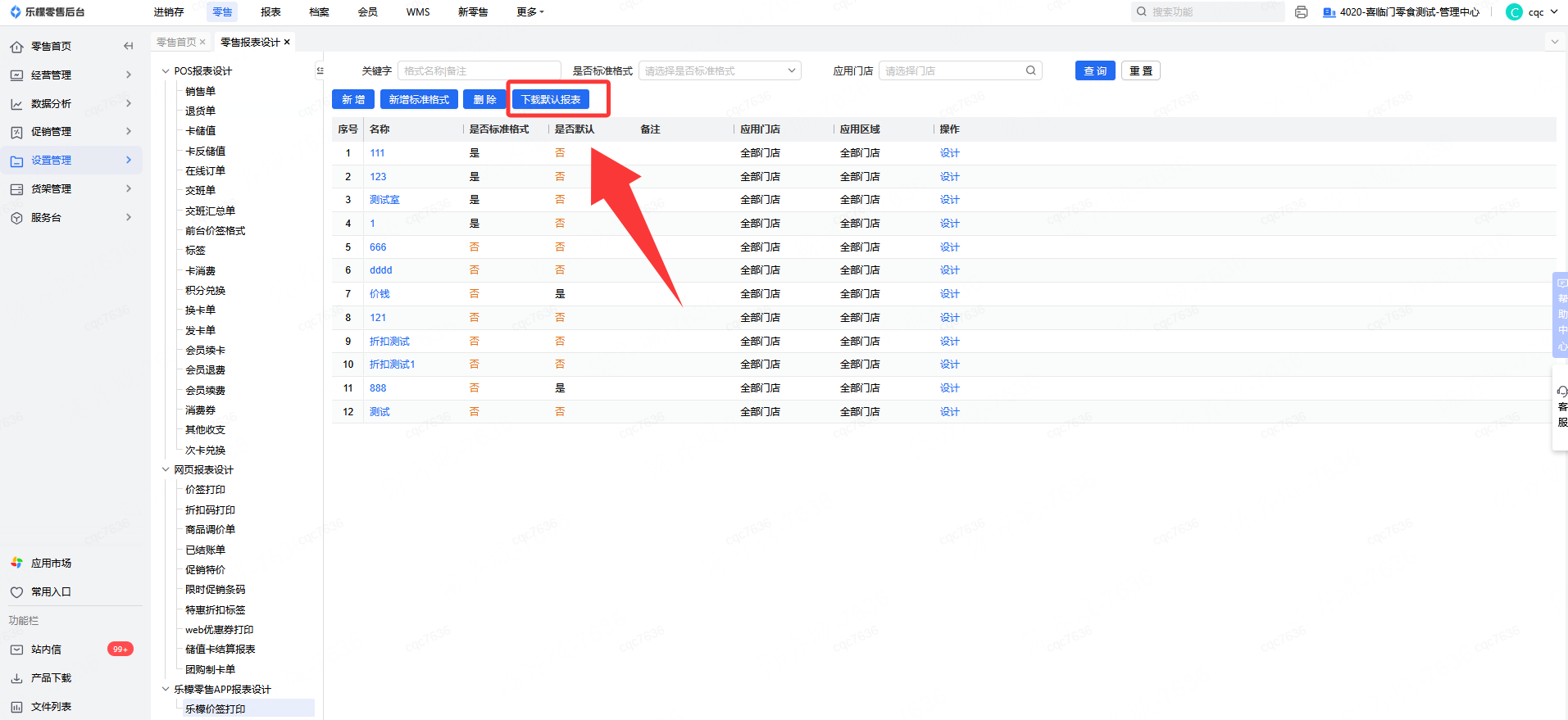
Task: Select 乐檬价签打印 tree item
Action: pos(216,709)
